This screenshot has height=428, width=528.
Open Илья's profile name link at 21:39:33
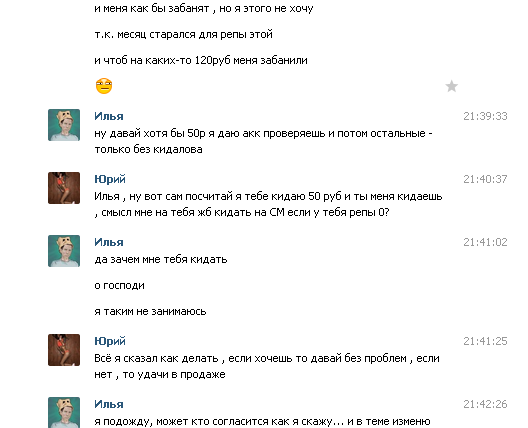click(109, 116)
